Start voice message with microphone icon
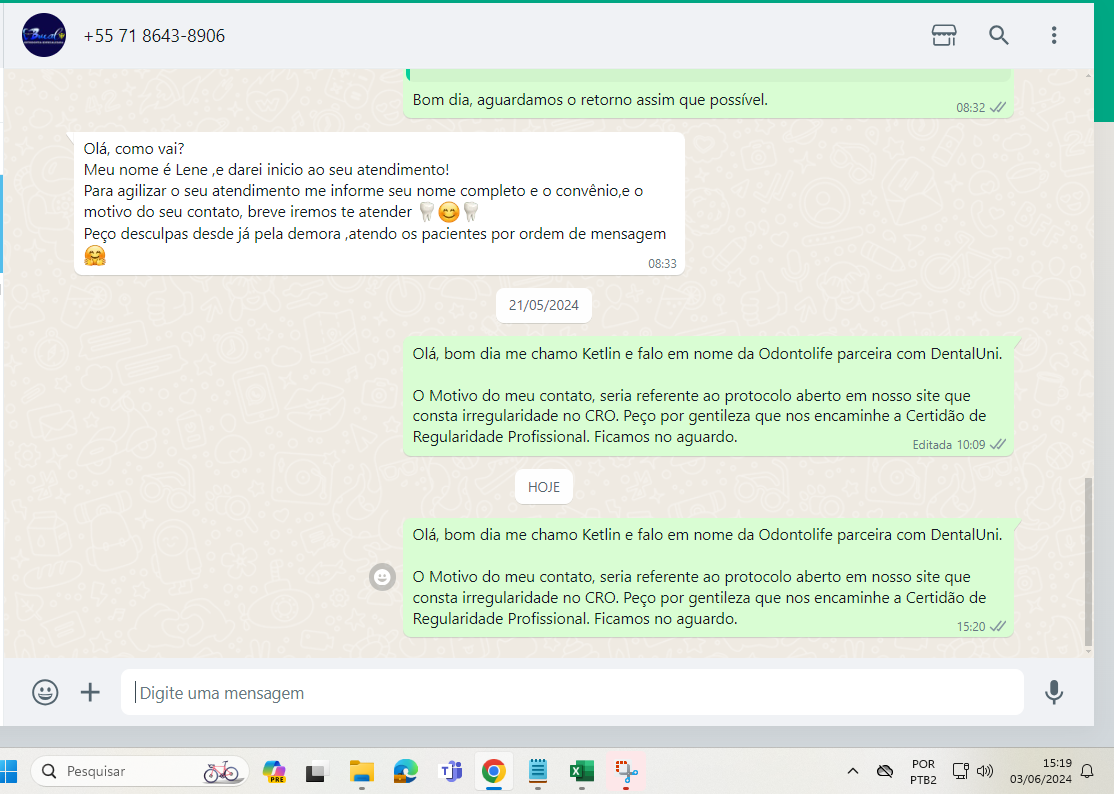This screenshot has width=1114, height=794. pos(1054,692)
